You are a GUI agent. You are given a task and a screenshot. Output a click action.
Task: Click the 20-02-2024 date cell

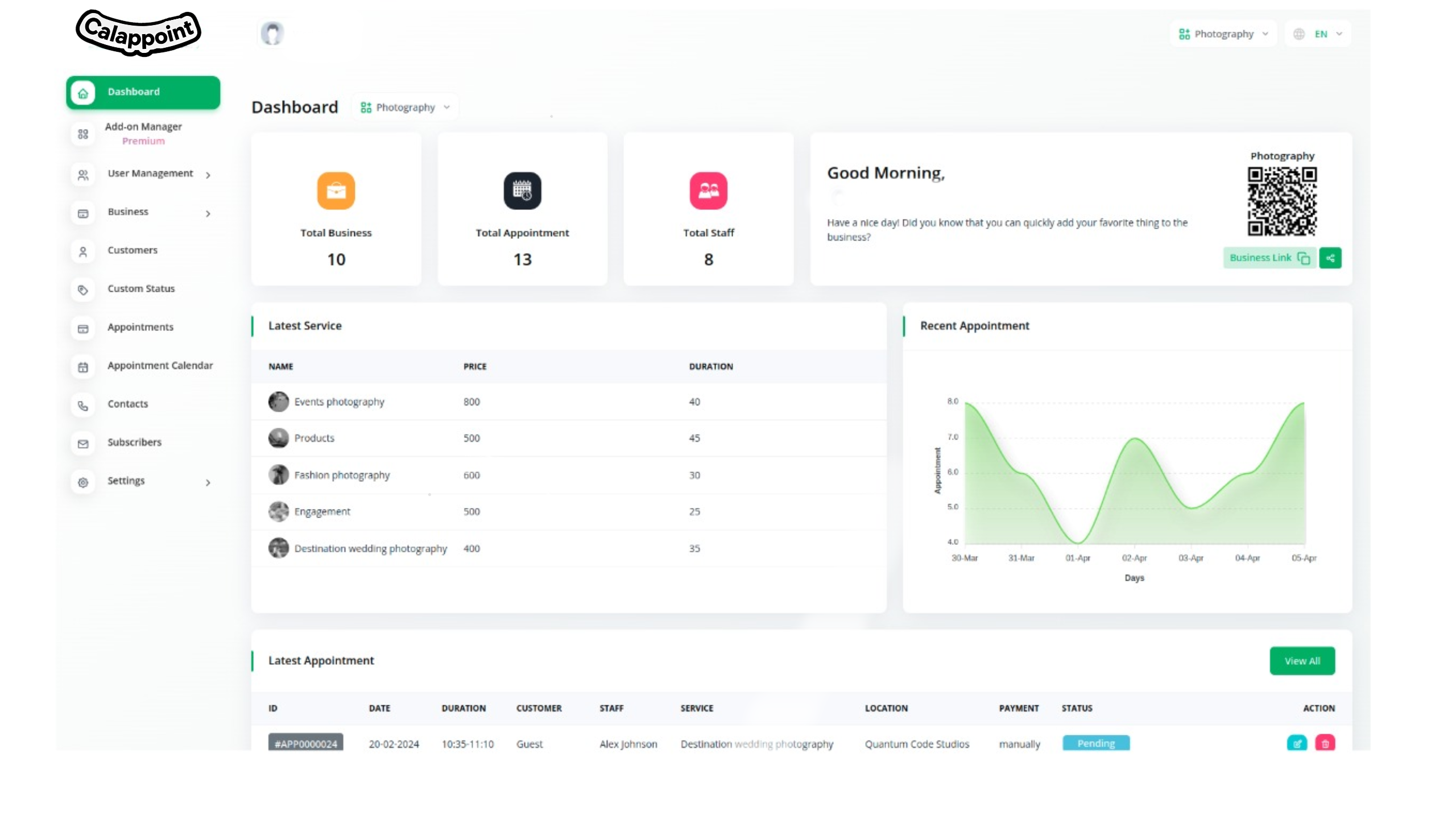[394, 744]
